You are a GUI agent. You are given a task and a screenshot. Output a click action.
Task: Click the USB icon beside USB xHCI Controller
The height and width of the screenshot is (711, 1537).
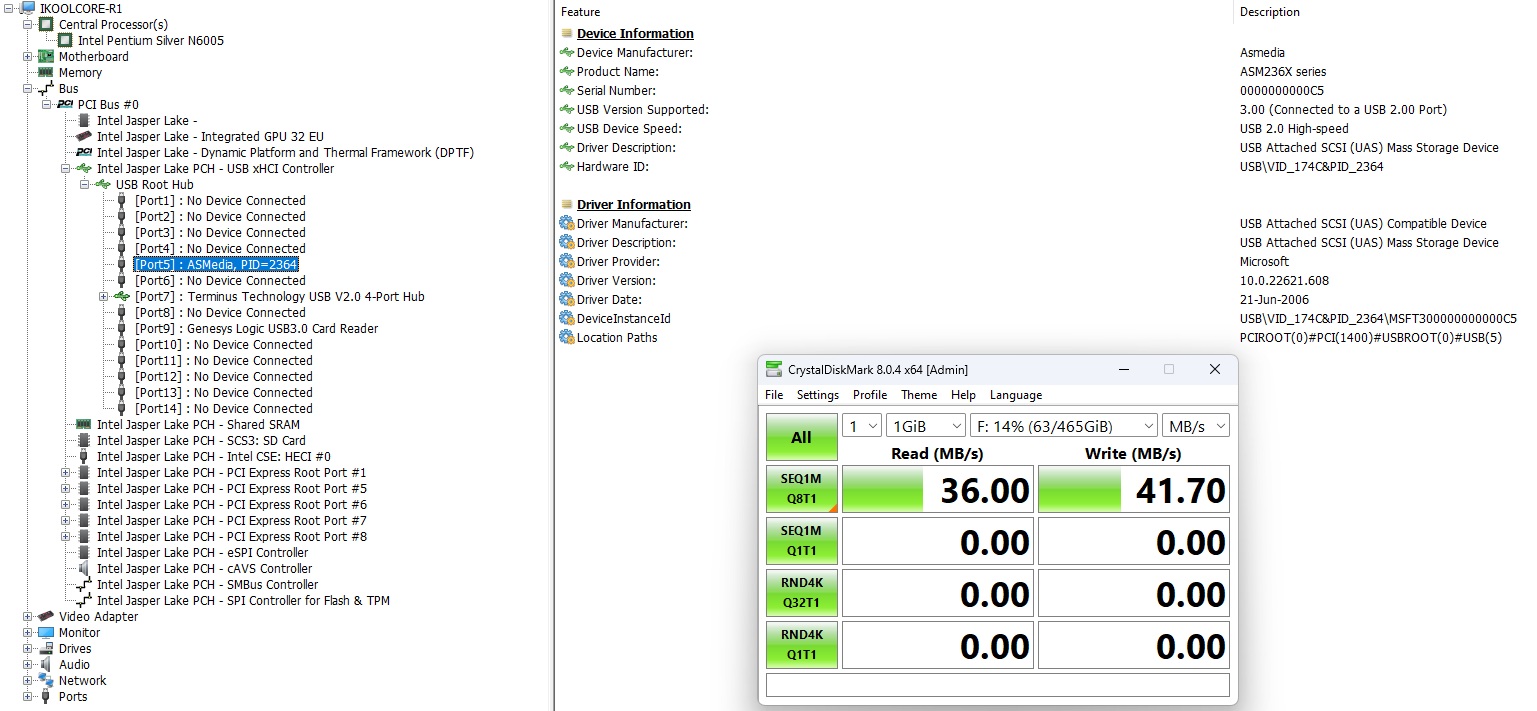point(84,168)
